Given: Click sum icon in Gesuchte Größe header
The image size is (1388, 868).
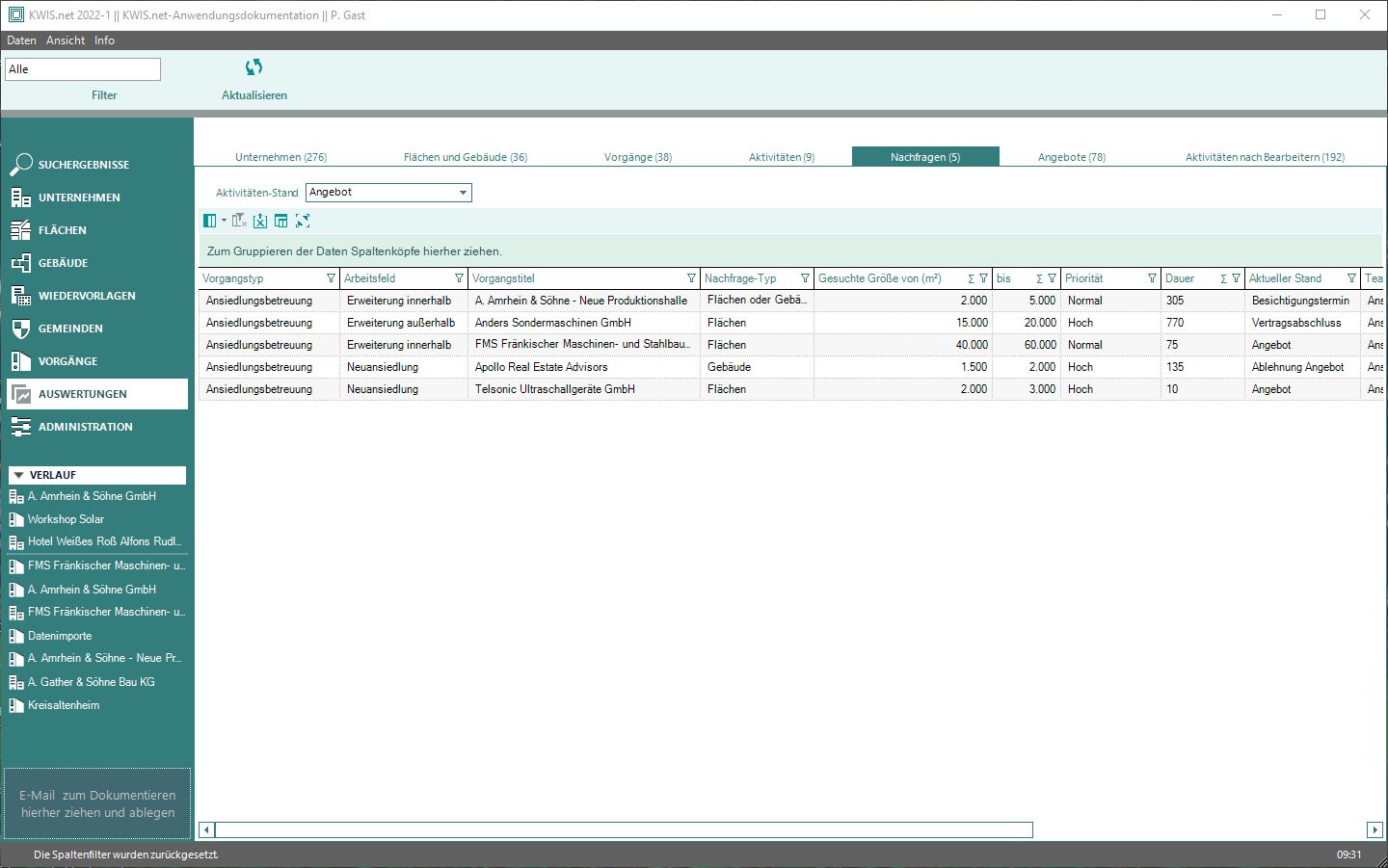Looking at the screenshot, I should (971, 278).
